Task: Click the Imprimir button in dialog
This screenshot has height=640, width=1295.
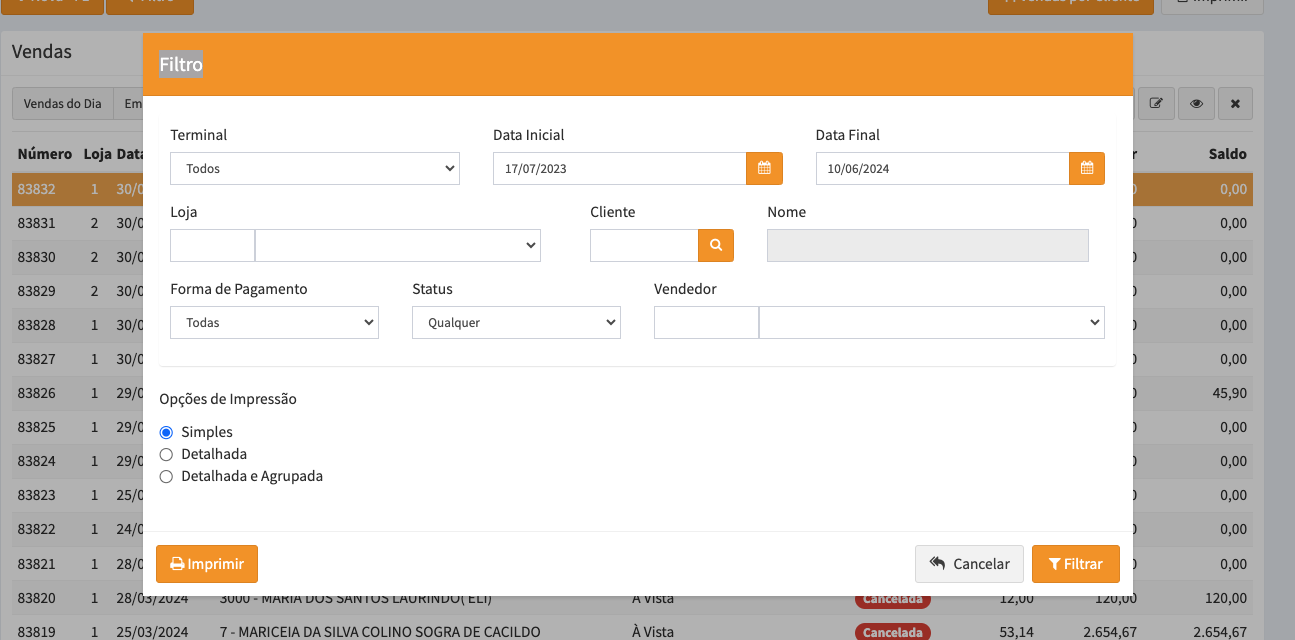Action: tap(207, 564)
